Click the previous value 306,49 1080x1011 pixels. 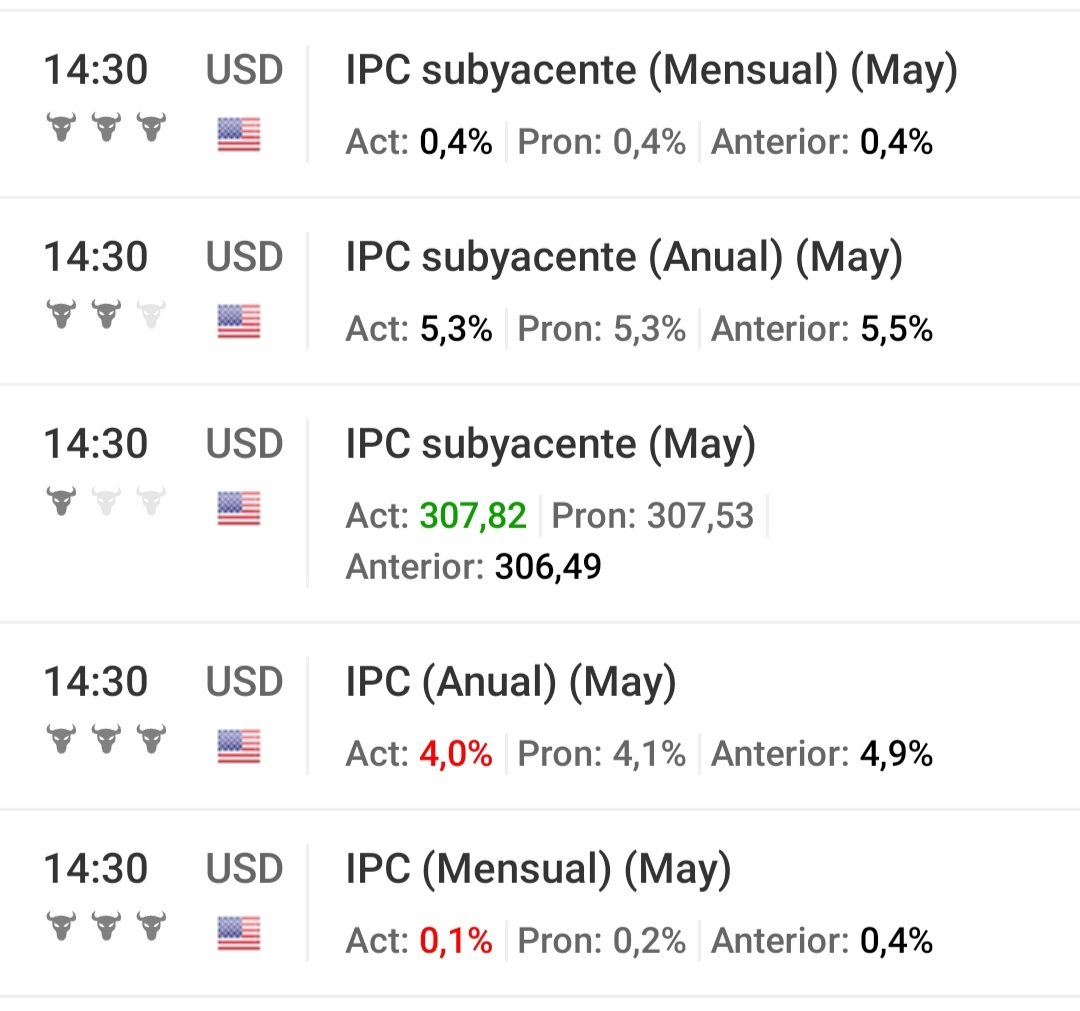[x=548, y=567]
